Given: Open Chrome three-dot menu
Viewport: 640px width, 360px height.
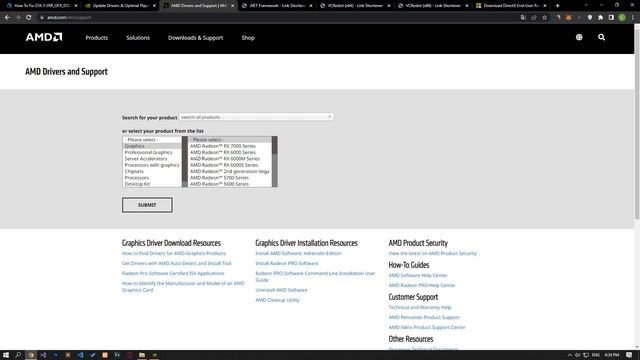Looking at the screenshot, I should [x=633, y=18].
